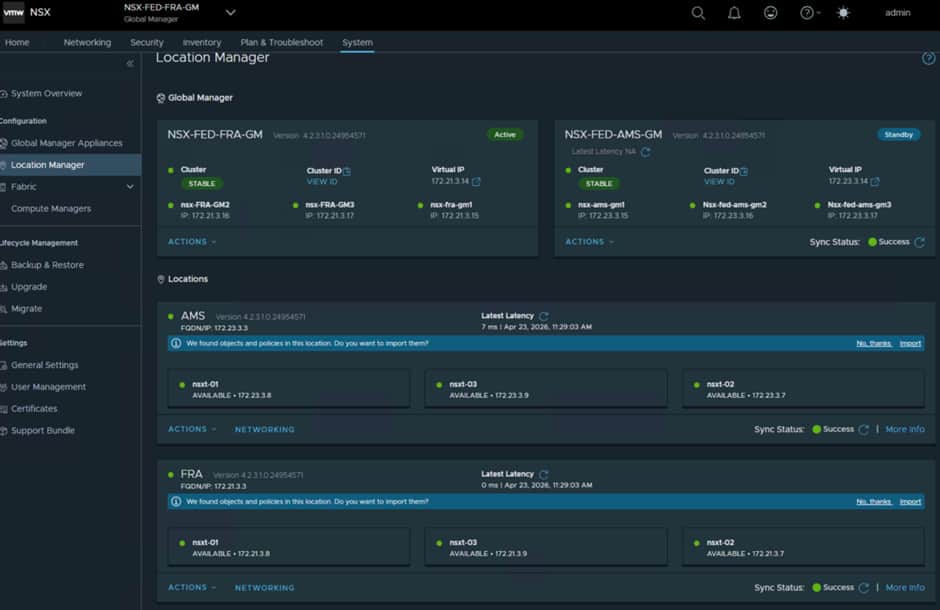Refresh Sync Status for NSX-FED-AMS-GM
Image resolution: width=940 pixels, height=610 pixels.
pos(919,242)
